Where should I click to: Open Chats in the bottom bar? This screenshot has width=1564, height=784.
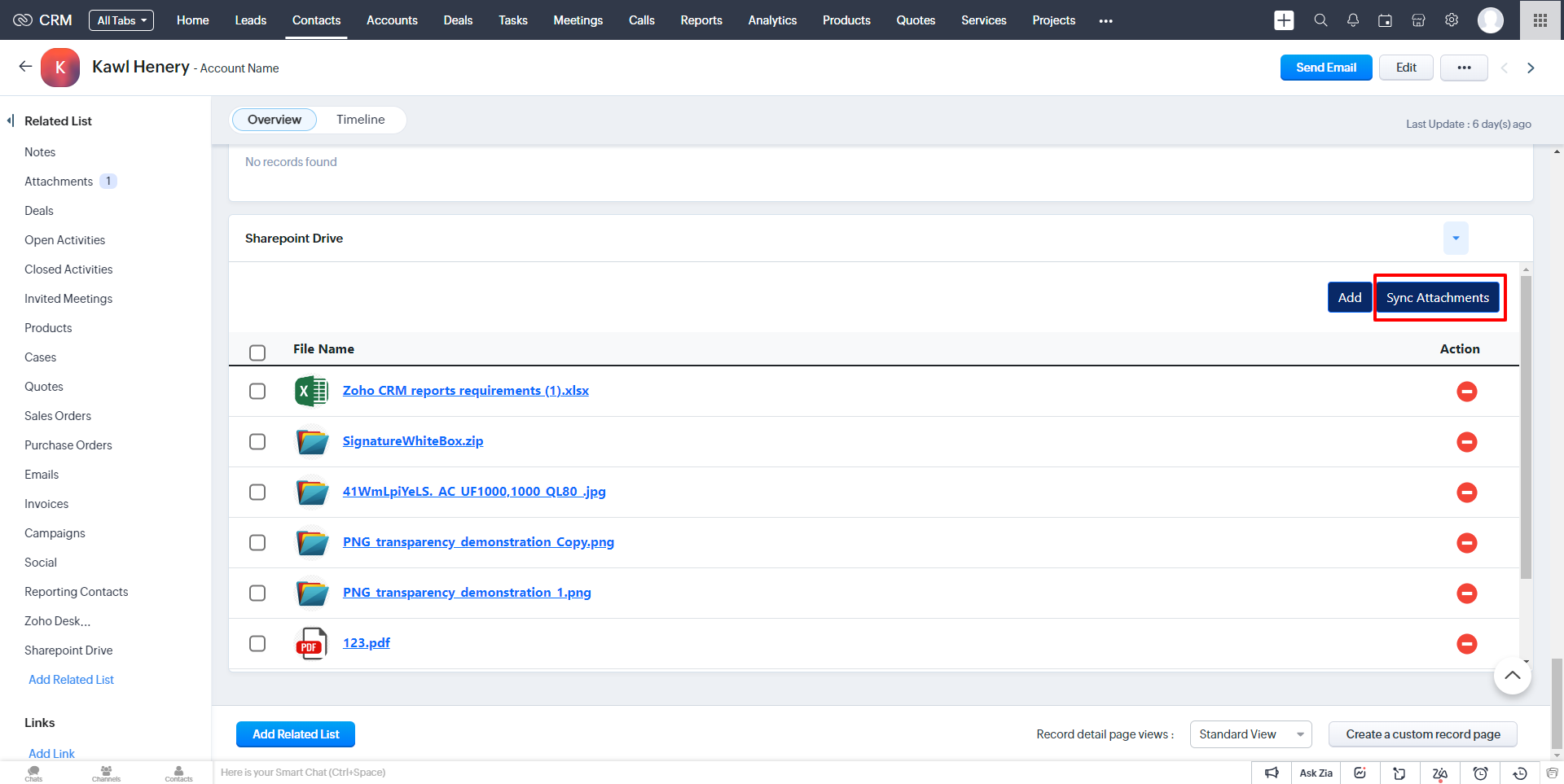click(33, 773)
